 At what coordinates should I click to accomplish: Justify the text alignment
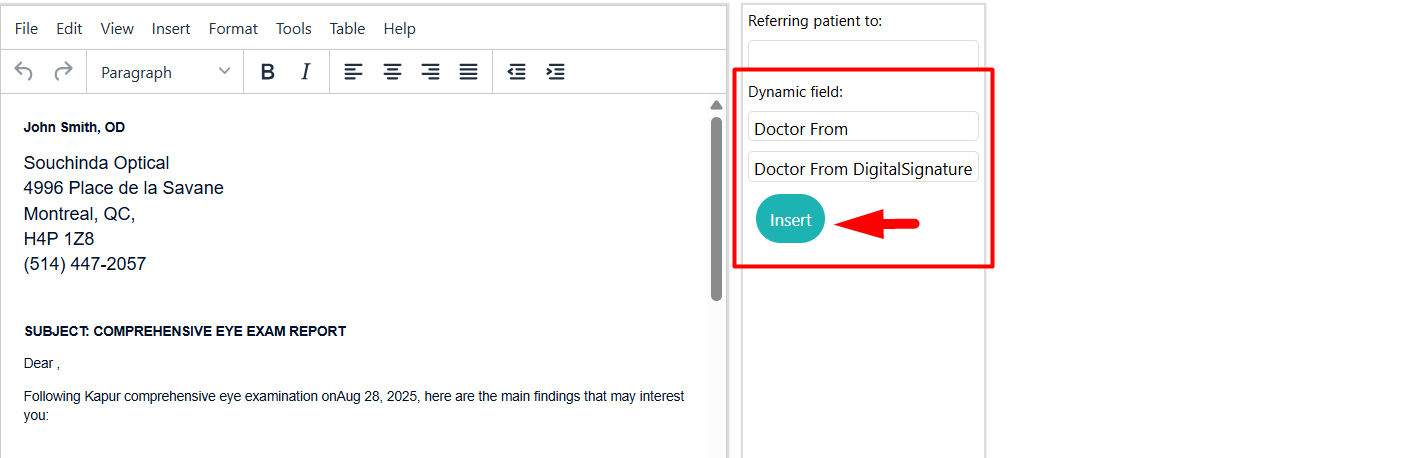coord(468,72)
